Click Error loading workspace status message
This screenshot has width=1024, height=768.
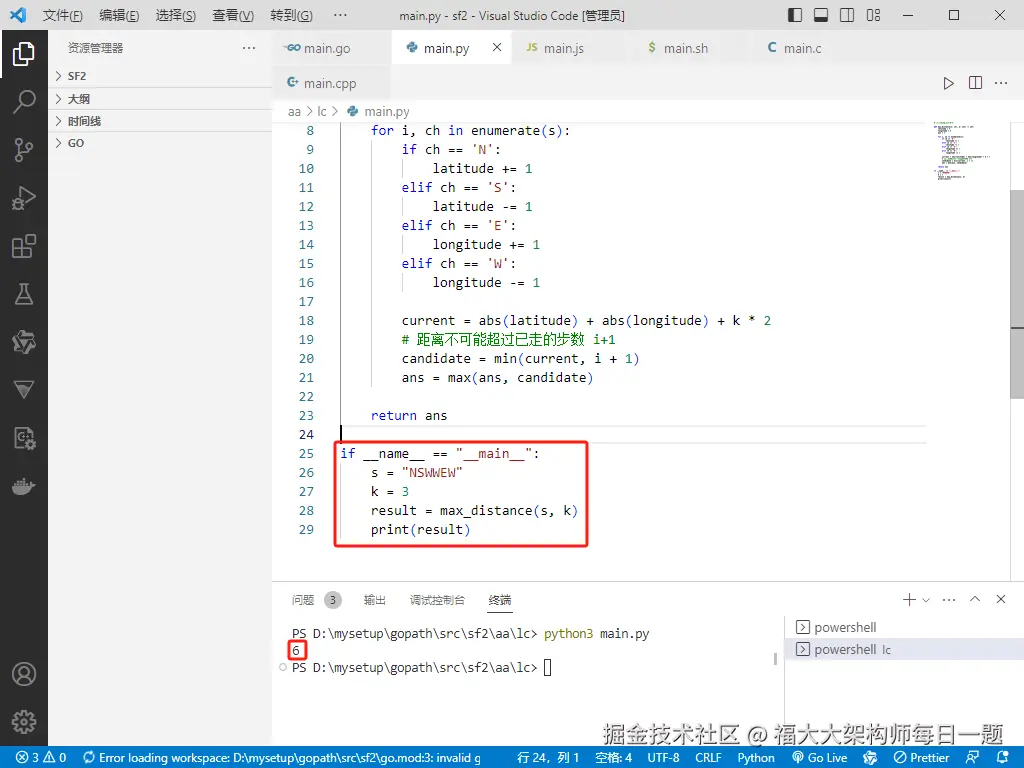(282, 758)
